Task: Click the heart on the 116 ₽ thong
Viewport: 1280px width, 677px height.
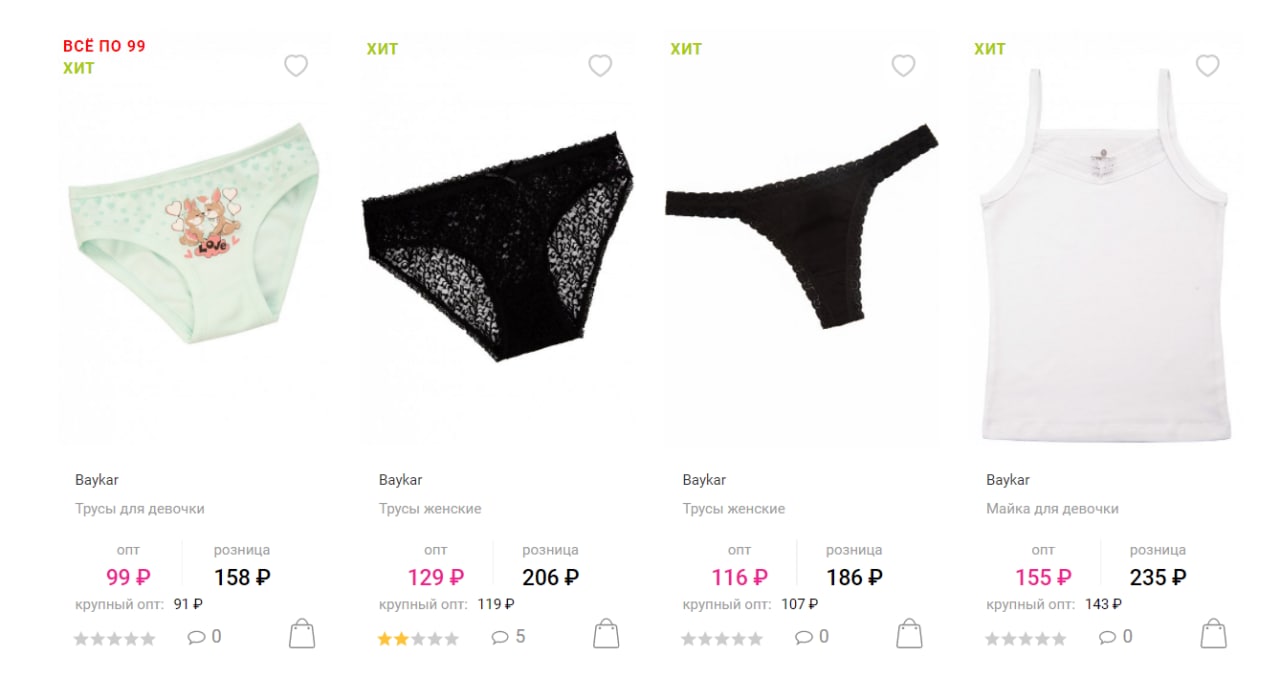Action: pos(903,66)
